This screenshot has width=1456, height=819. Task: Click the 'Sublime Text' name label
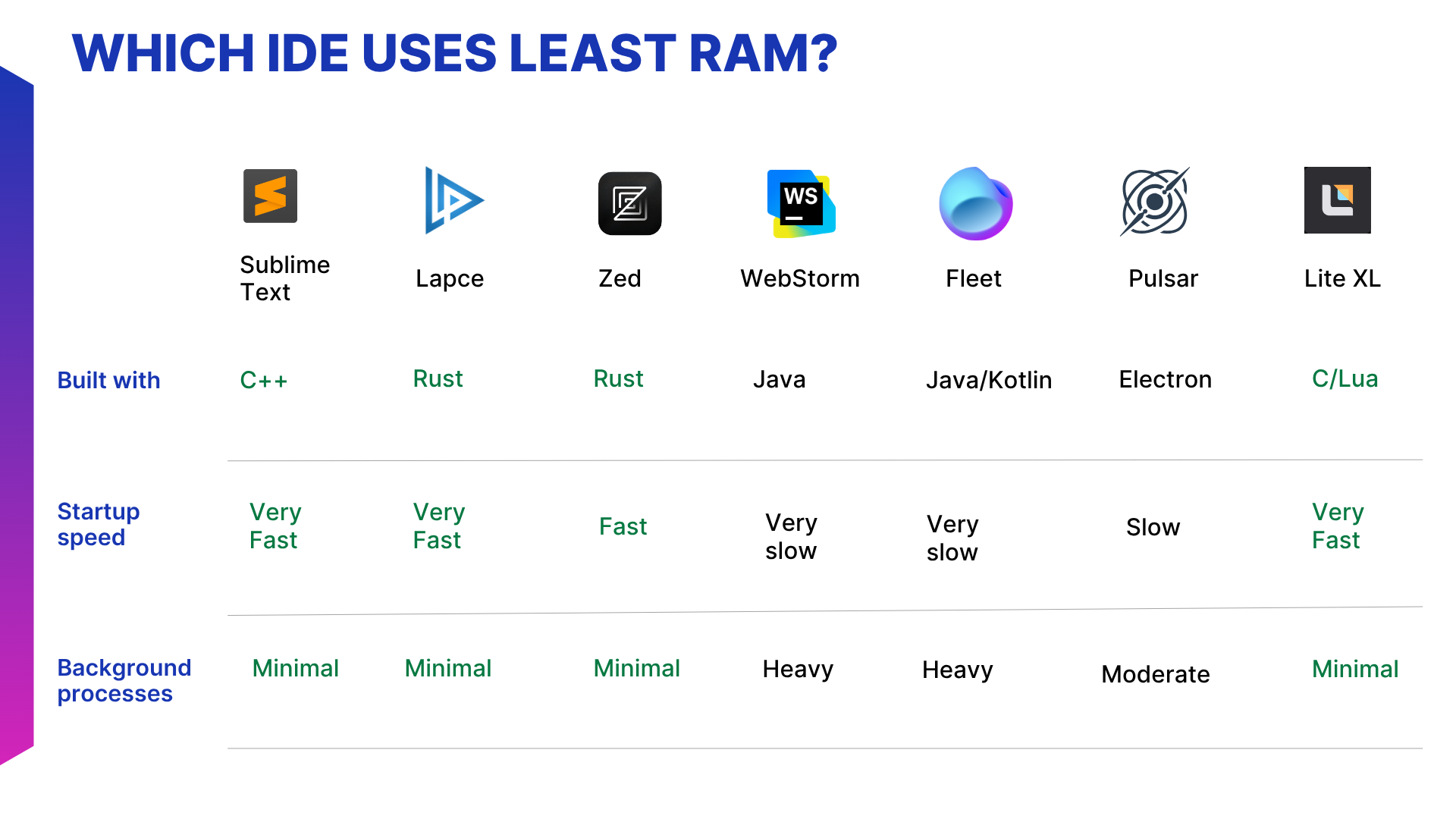coord(284,278)
